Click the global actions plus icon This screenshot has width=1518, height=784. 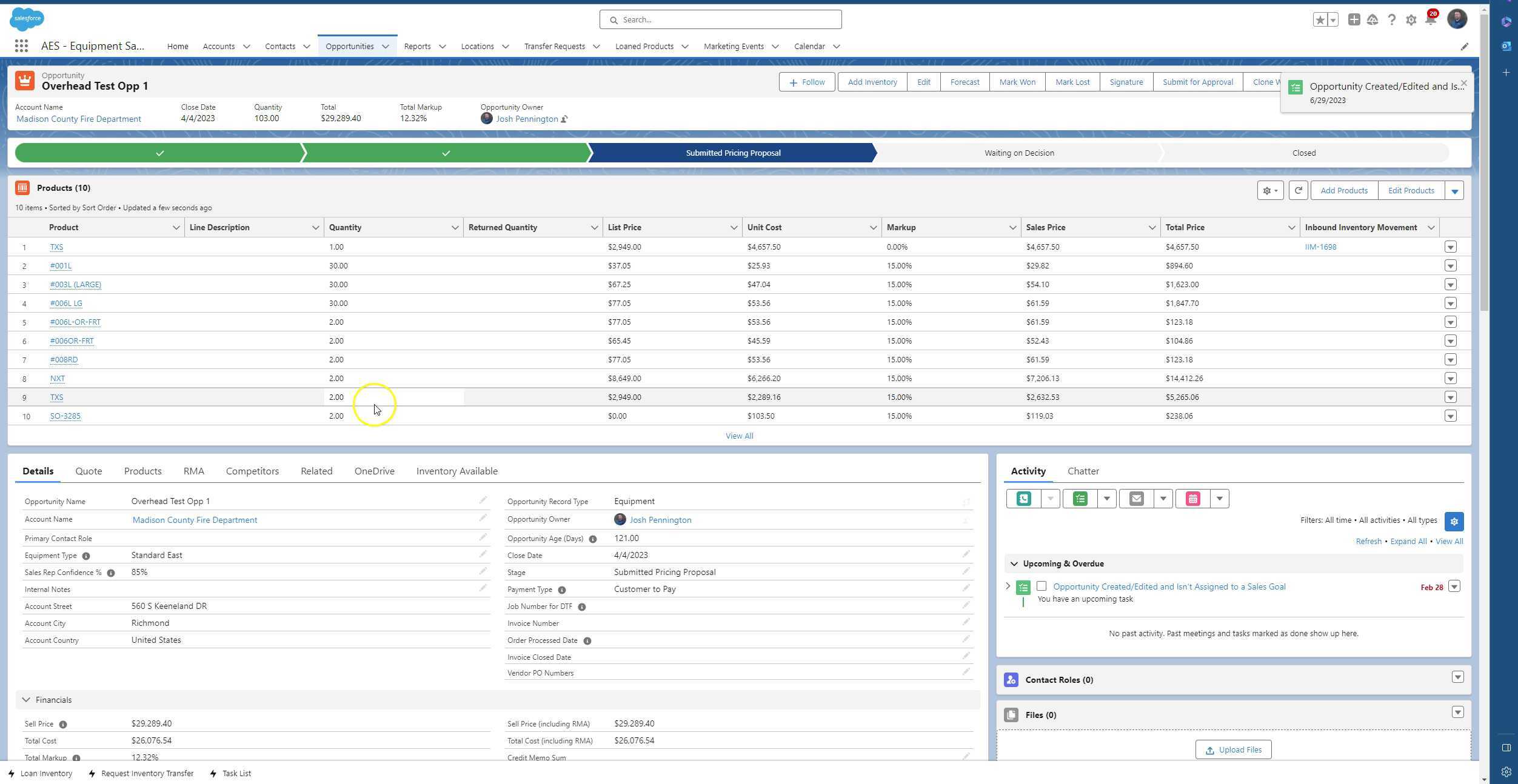click(x=1354, y=20)
